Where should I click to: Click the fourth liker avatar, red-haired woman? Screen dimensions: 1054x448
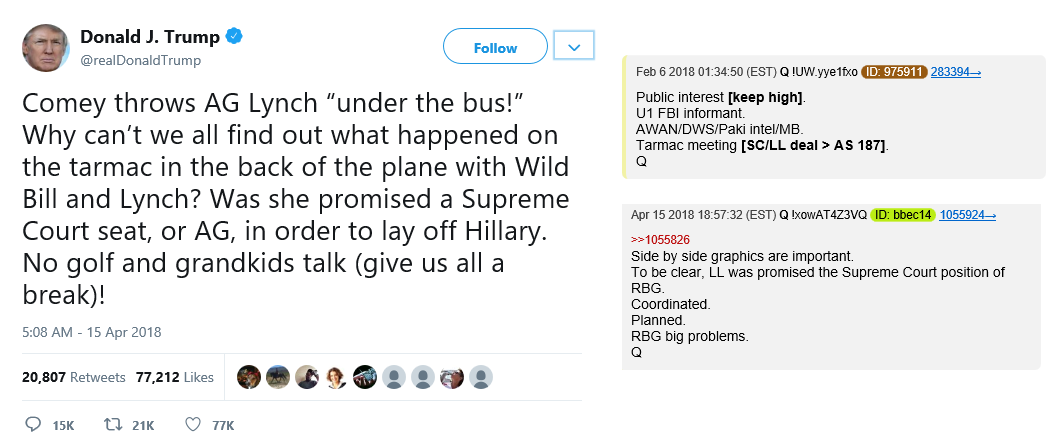336,377
